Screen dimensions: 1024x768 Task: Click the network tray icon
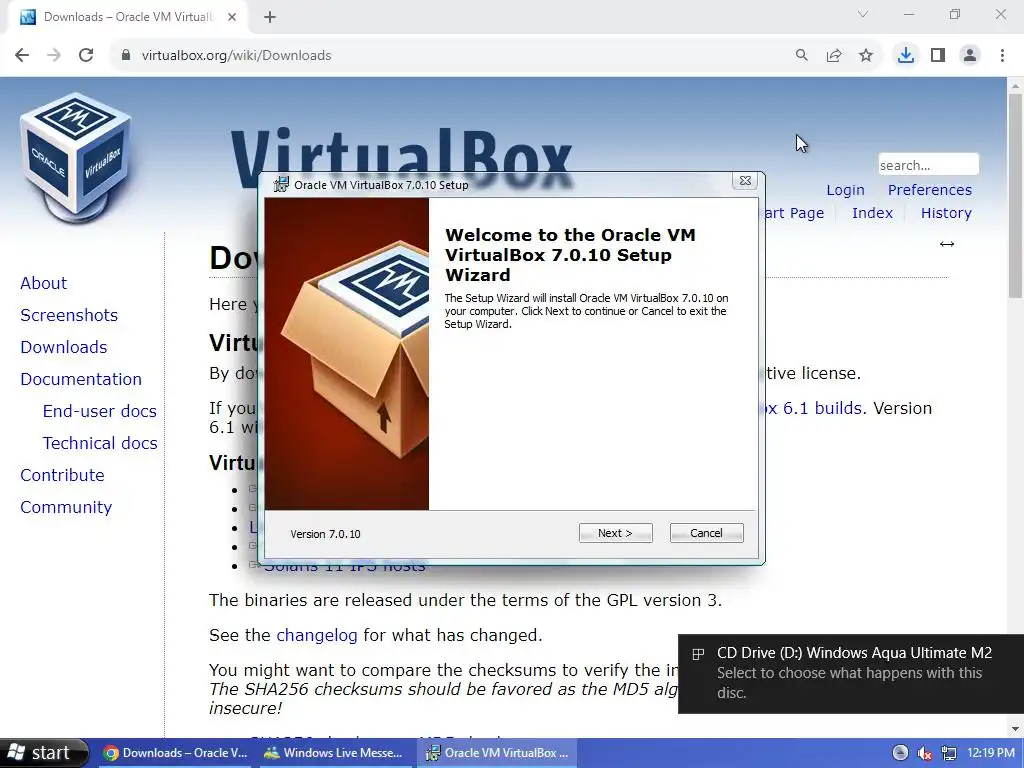click(948, 753)
